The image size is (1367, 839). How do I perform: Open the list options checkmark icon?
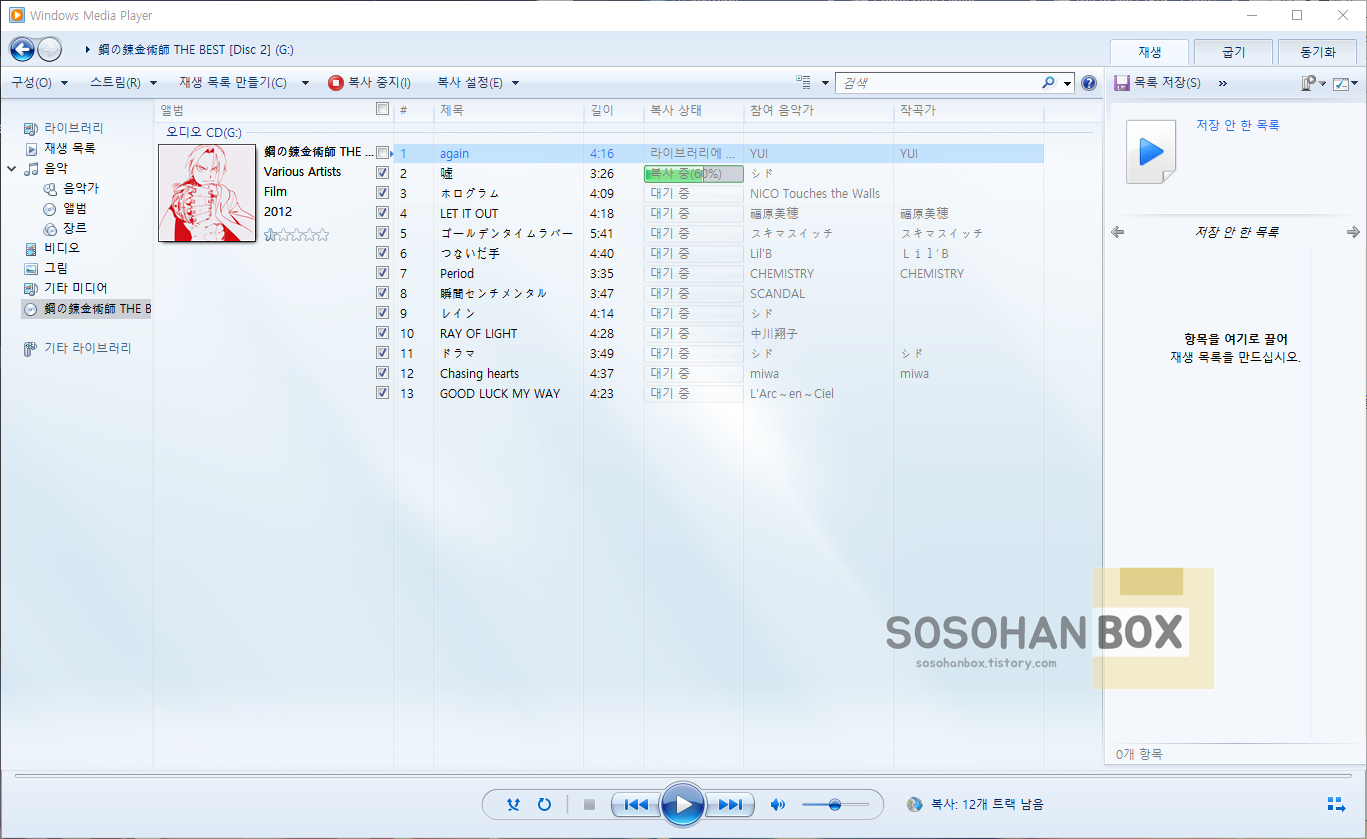click(1342, 83)
